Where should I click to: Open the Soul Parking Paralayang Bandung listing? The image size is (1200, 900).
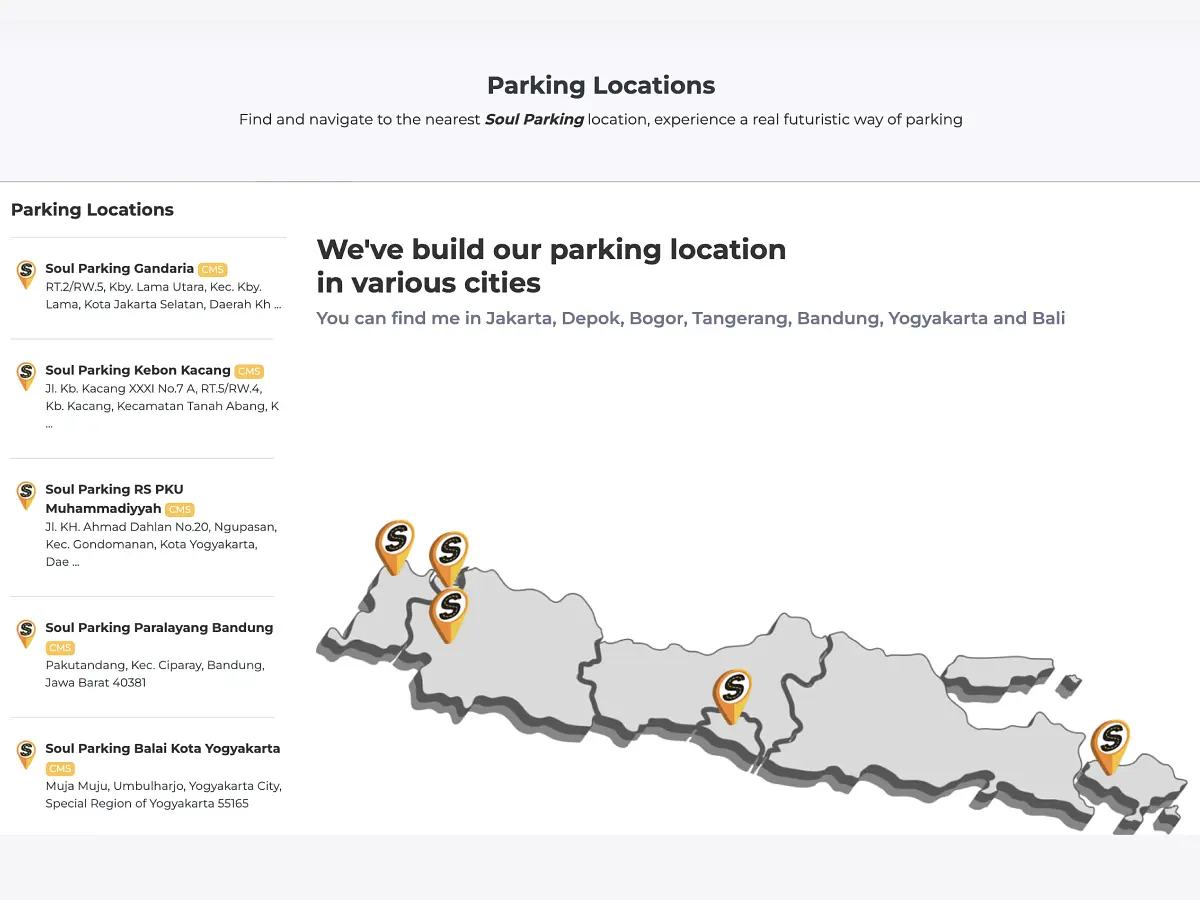click(x=159, y=628)
